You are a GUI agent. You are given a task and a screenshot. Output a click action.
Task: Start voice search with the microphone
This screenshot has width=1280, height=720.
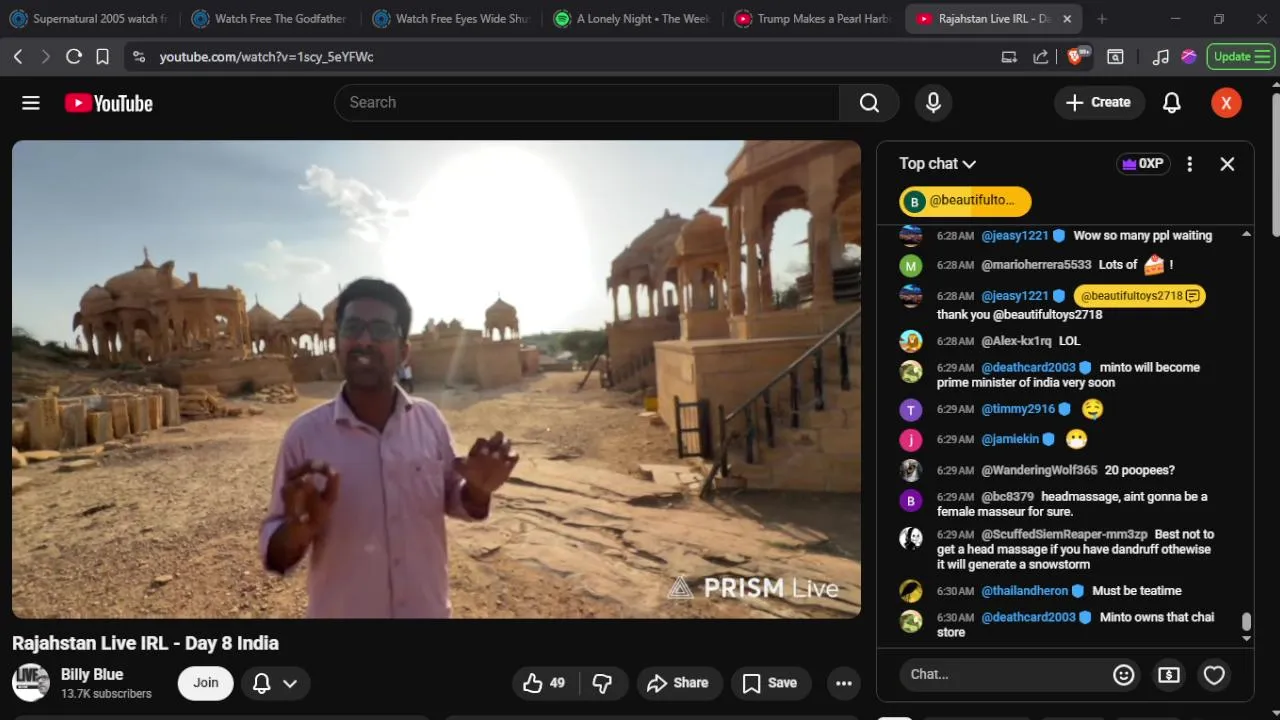click(x=933, y=102)
